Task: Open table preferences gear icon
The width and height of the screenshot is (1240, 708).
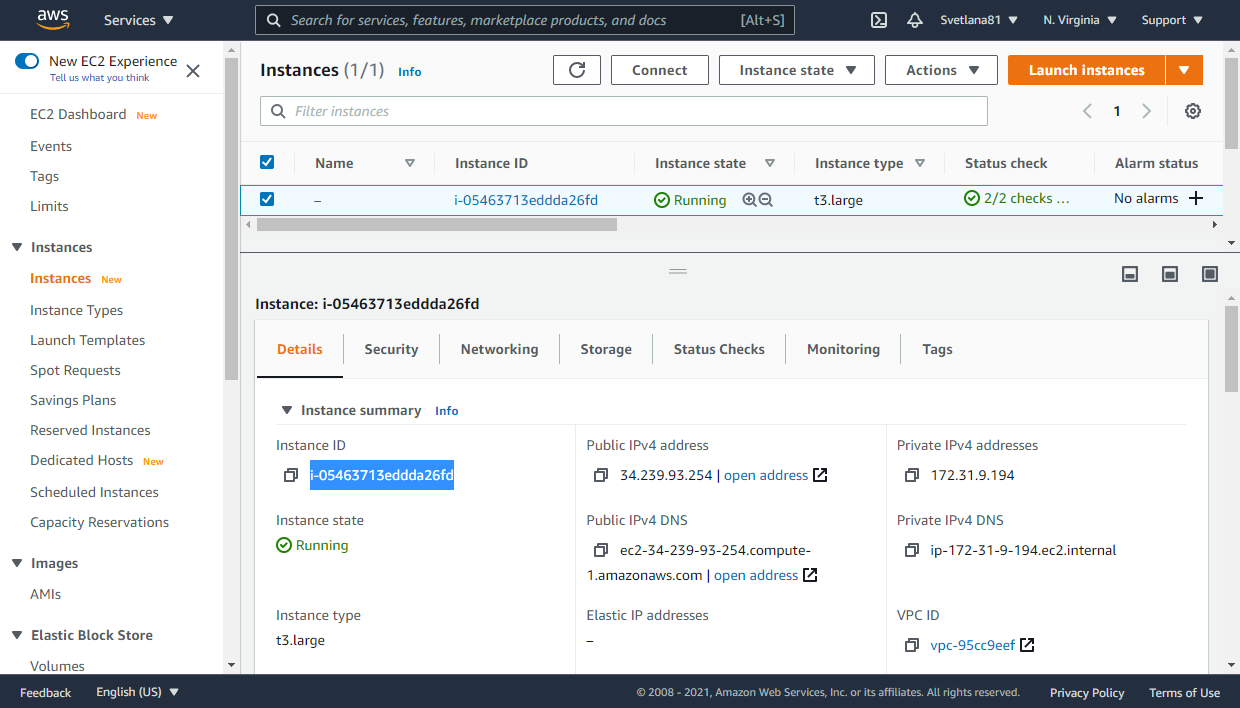Action: tap(1192, 111)
